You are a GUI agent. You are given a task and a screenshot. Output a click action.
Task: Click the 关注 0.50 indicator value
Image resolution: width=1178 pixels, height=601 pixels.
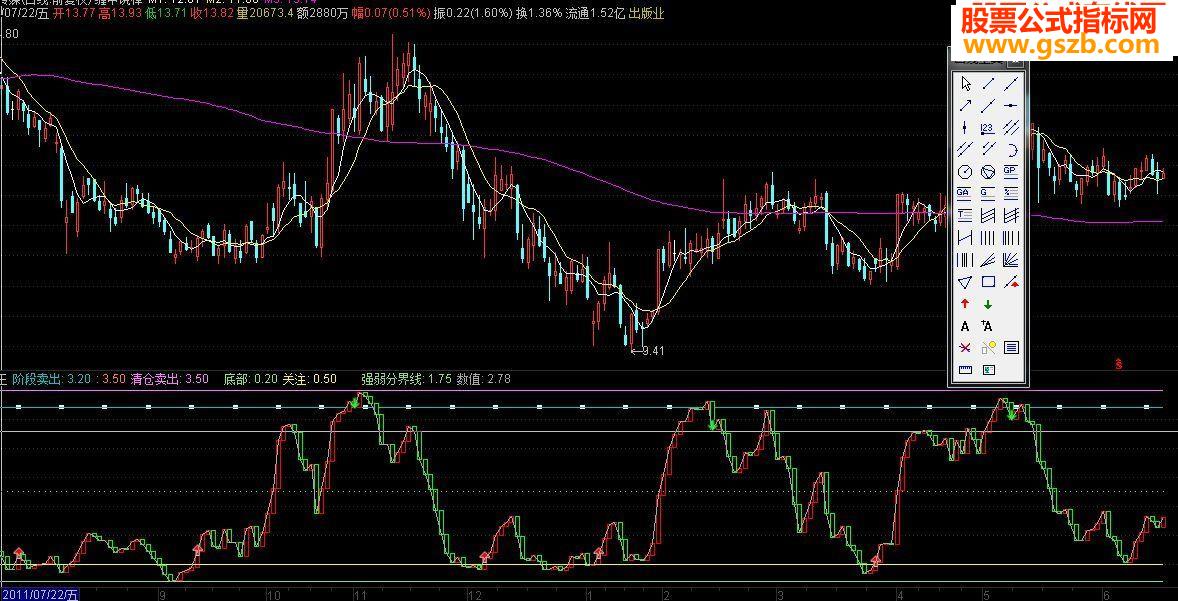[x=309, y=379]
